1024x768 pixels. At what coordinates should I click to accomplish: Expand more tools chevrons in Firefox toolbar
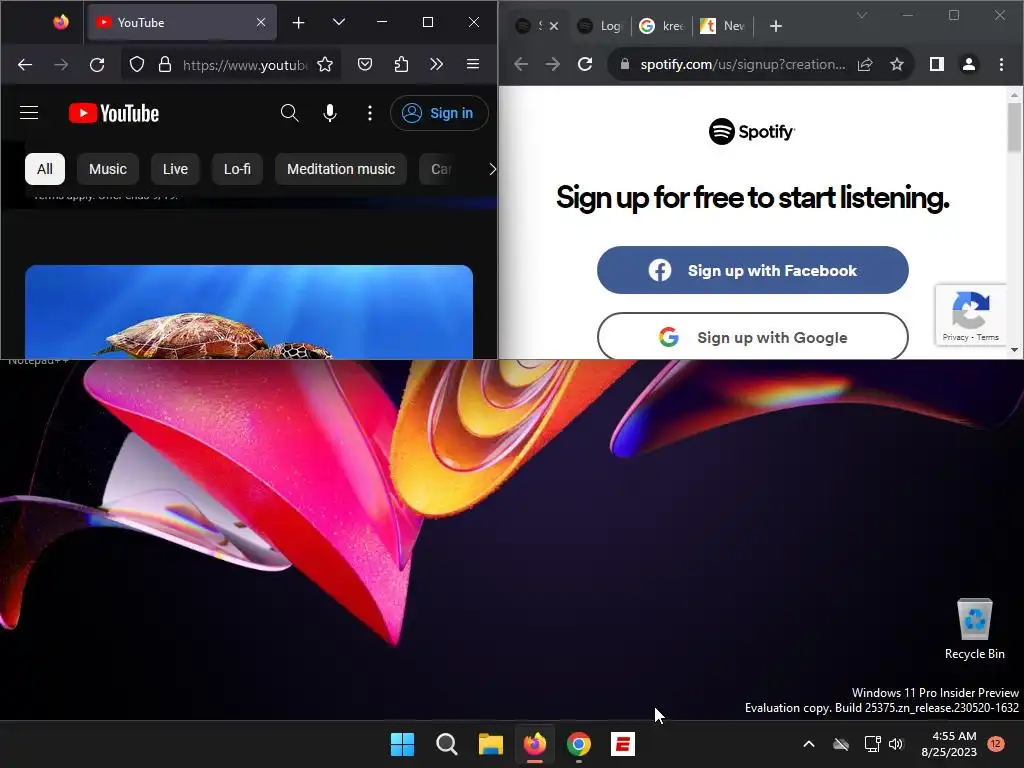point(436,64)
